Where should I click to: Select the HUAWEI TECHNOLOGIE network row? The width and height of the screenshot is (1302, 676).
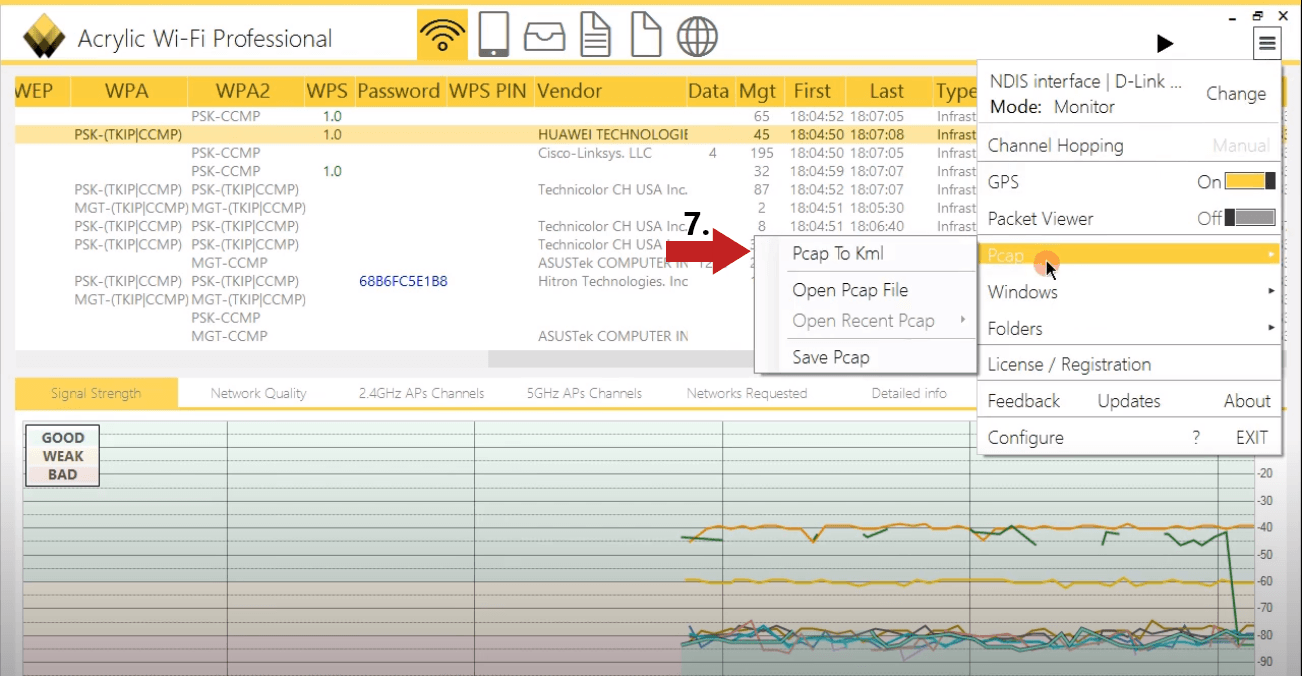point(496,134)
